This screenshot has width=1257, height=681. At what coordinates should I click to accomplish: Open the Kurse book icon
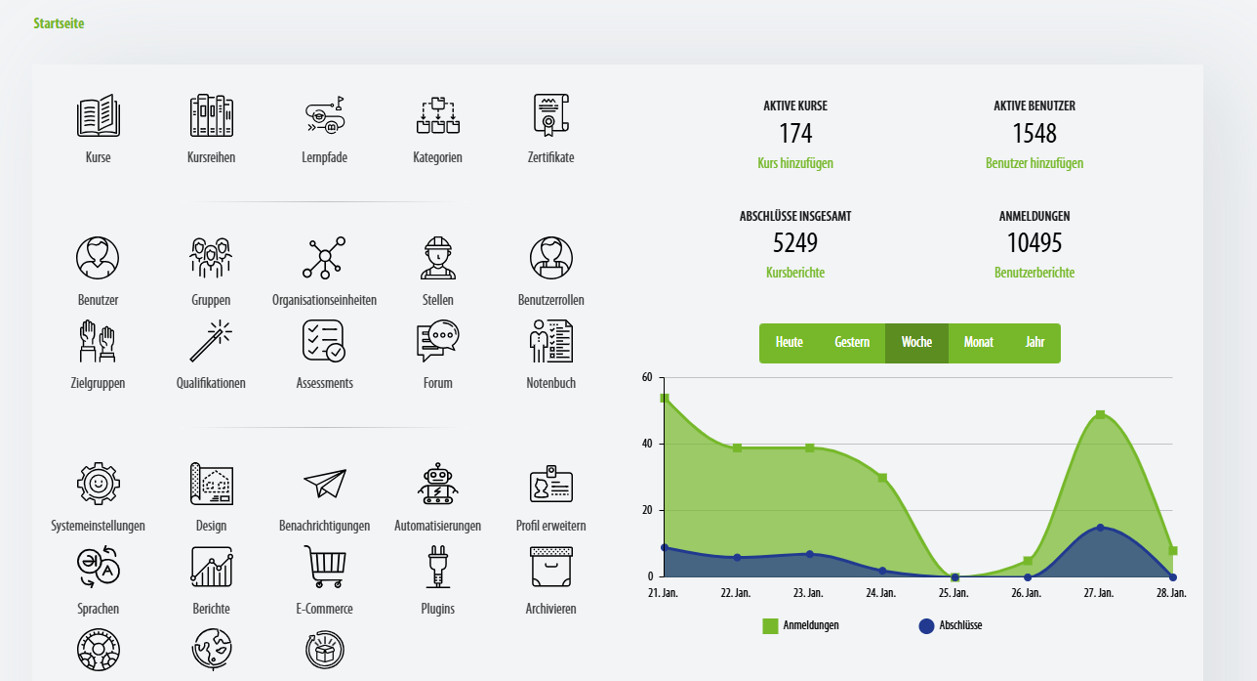98,116
